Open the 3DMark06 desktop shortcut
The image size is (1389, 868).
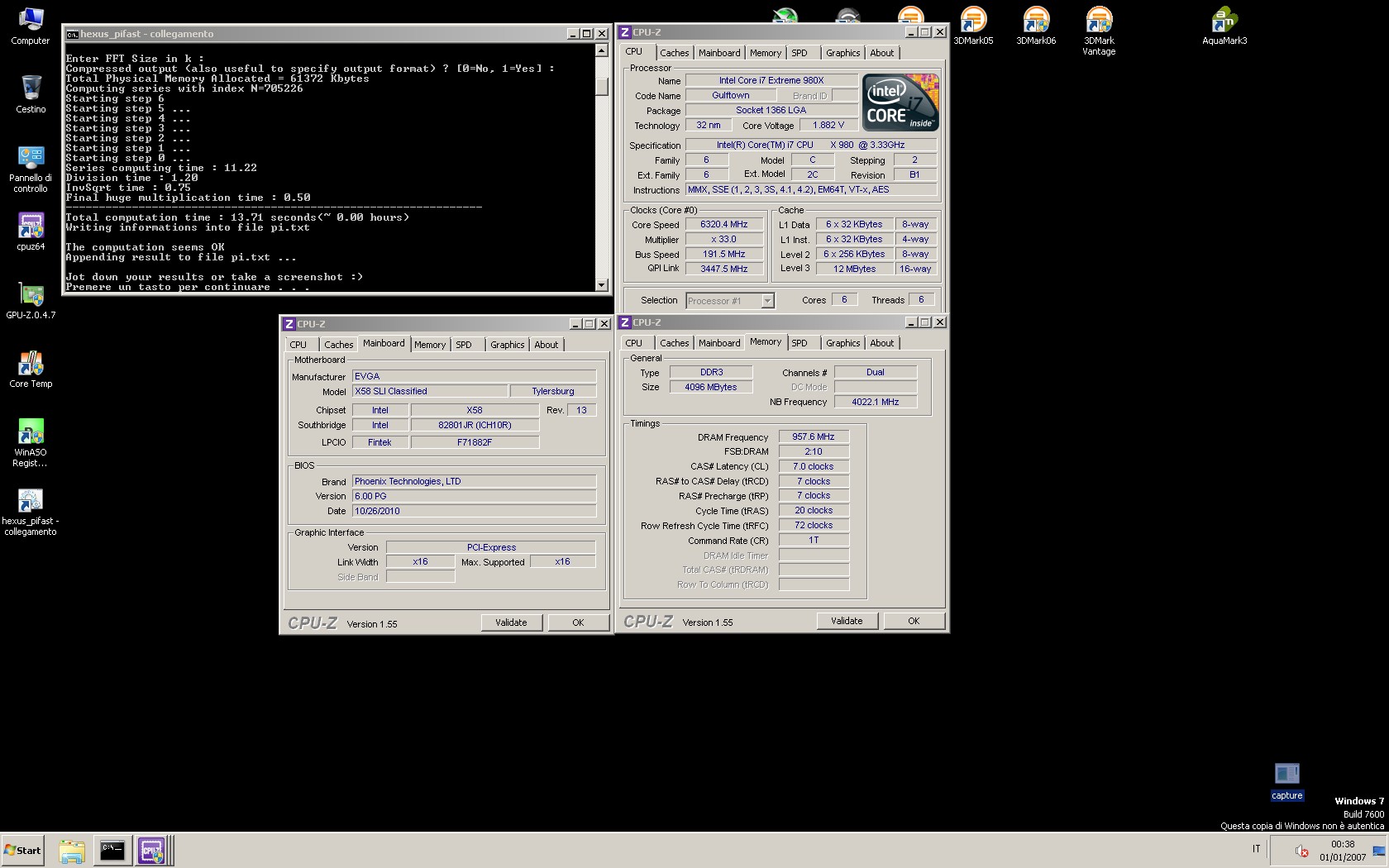pyautogui.click(x=1036, y=26)
